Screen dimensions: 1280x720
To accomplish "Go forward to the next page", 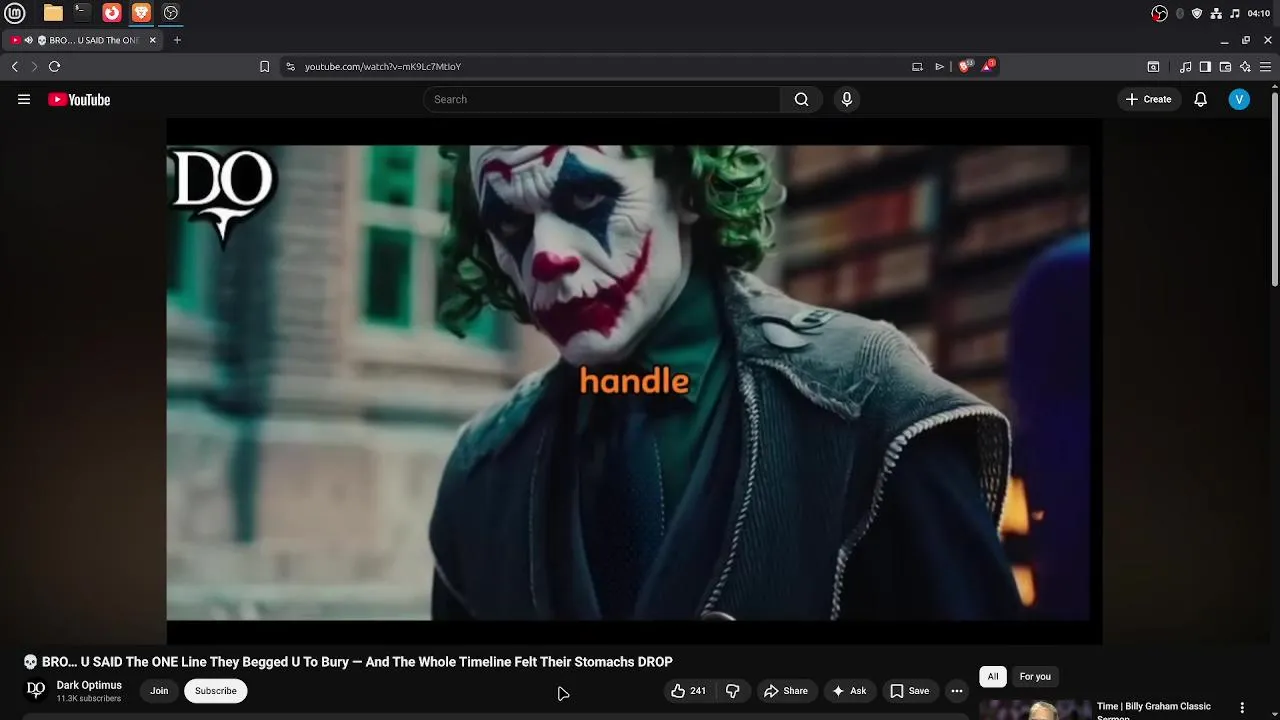I will pos(33,66).
